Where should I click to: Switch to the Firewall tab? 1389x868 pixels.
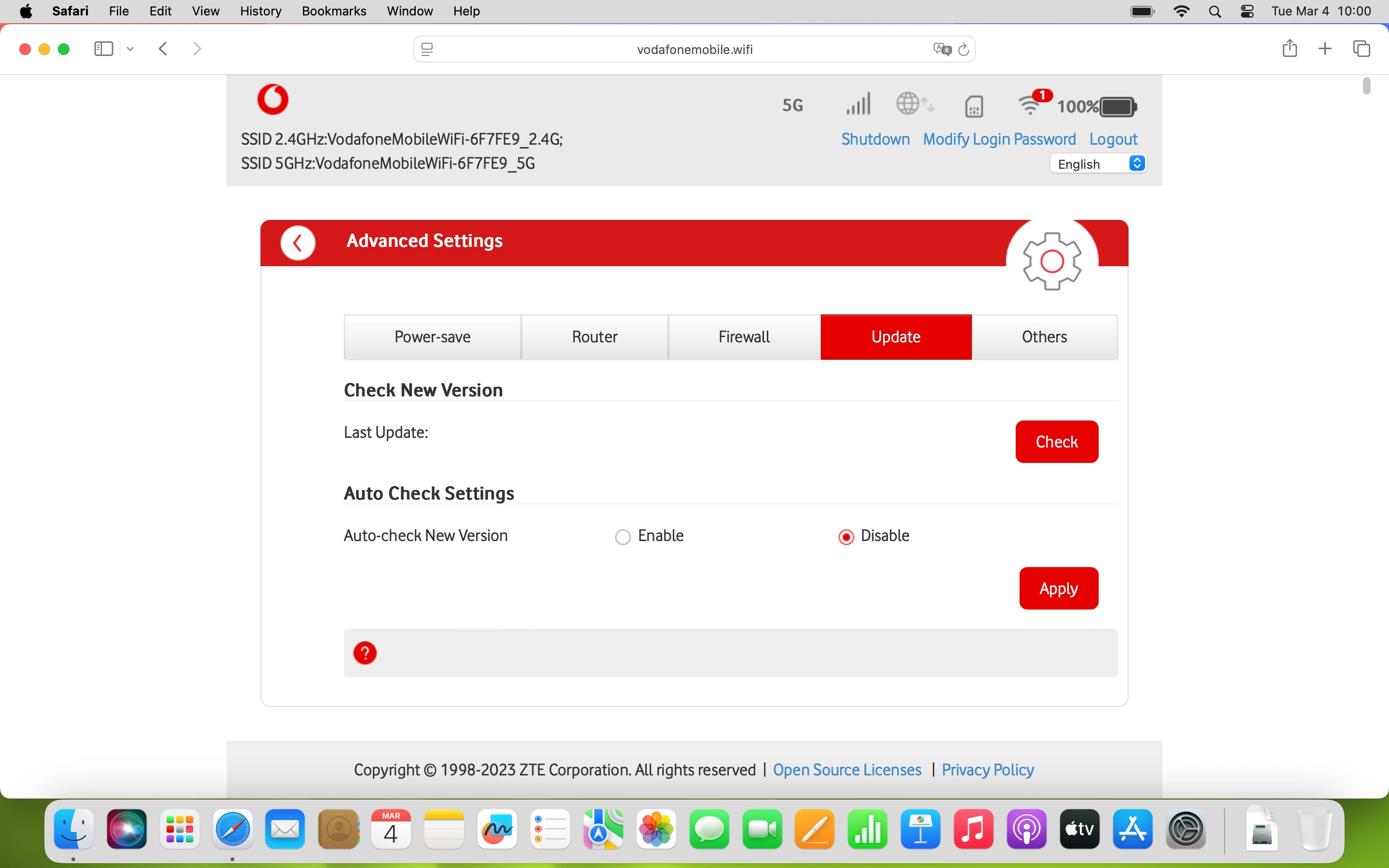pos(743,337)
